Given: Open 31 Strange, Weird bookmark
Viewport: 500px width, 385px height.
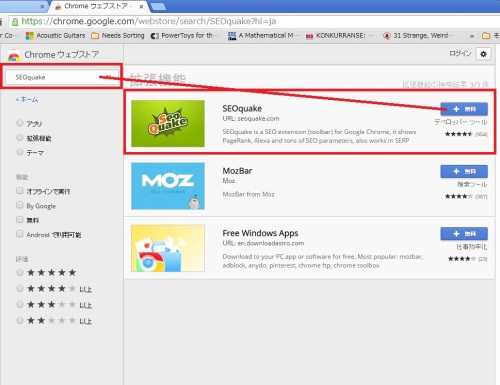Looking at the screenshot, I should tap(418, 35).
